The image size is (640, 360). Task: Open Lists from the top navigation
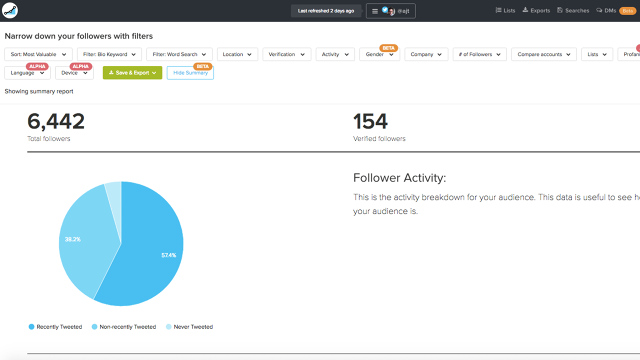[x=505, y=11]
